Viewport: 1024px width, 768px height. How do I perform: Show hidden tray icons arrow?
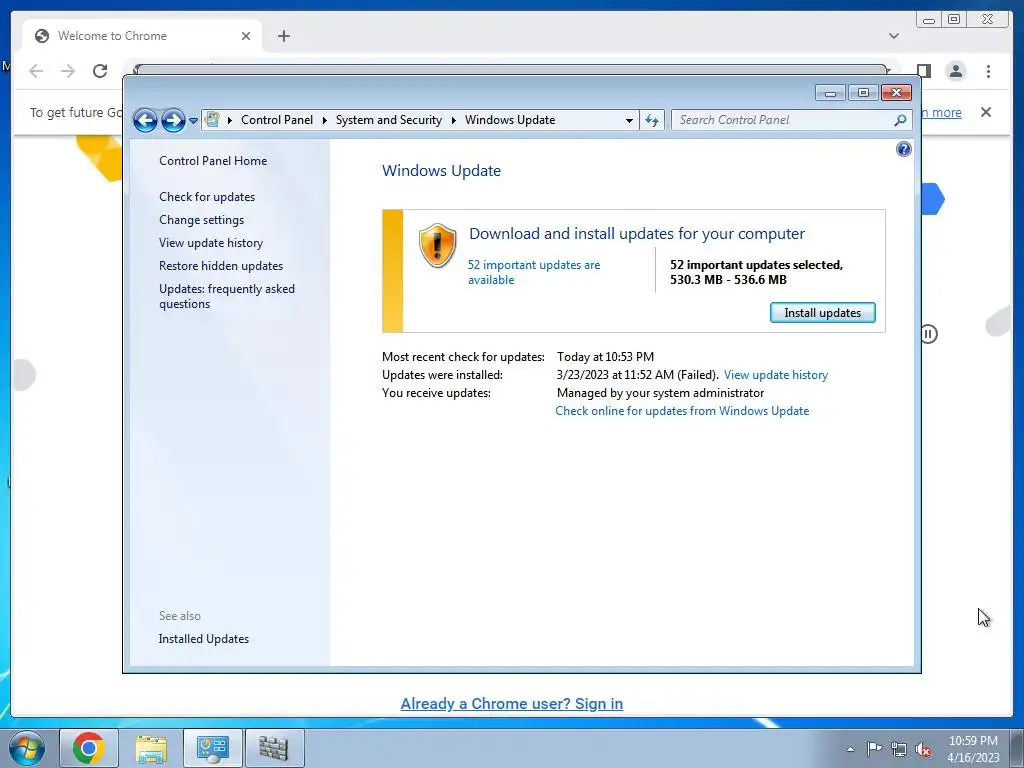point(850,749)
